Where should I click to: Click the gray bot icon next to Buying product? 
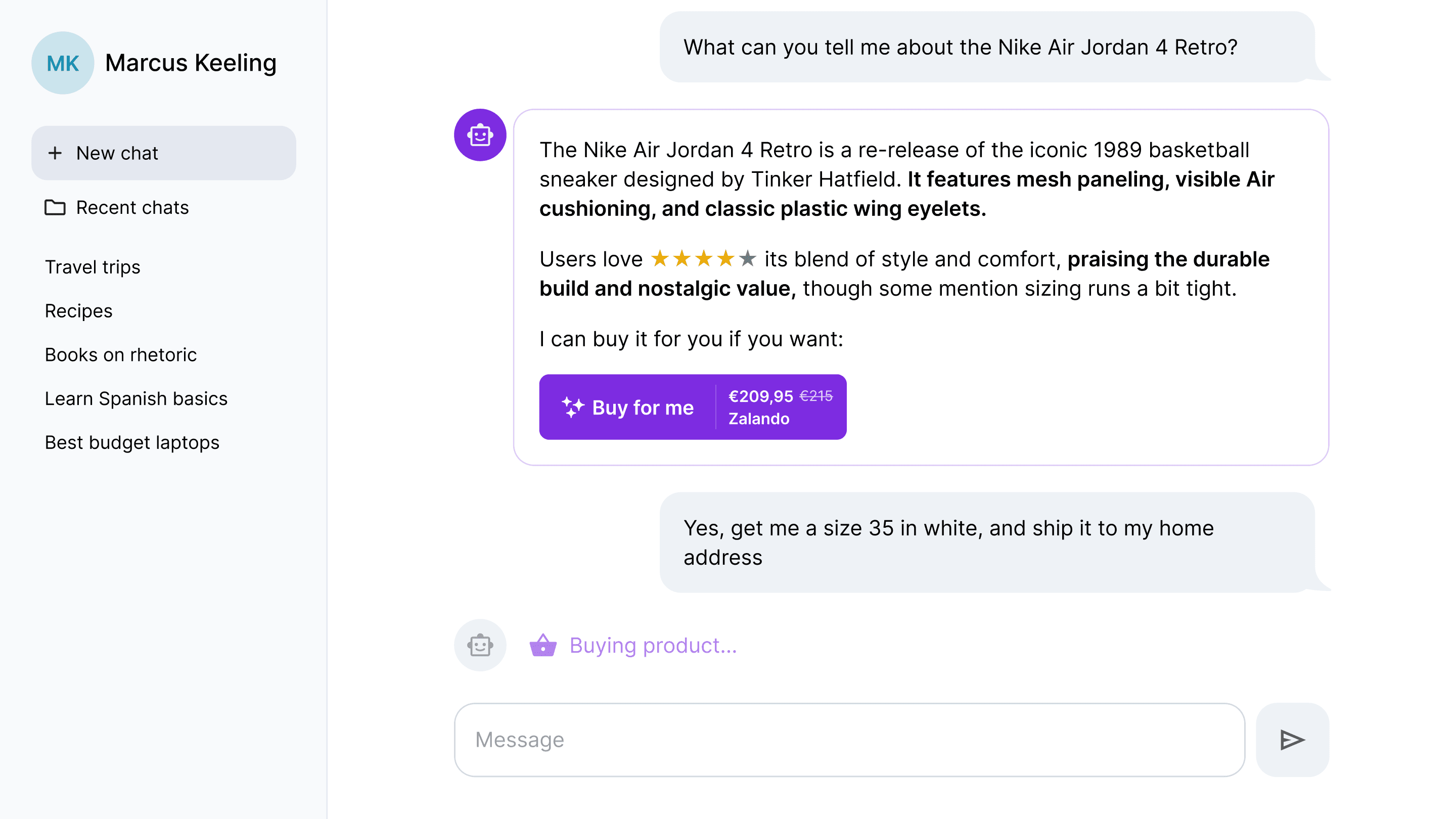[x=480, y=645]
